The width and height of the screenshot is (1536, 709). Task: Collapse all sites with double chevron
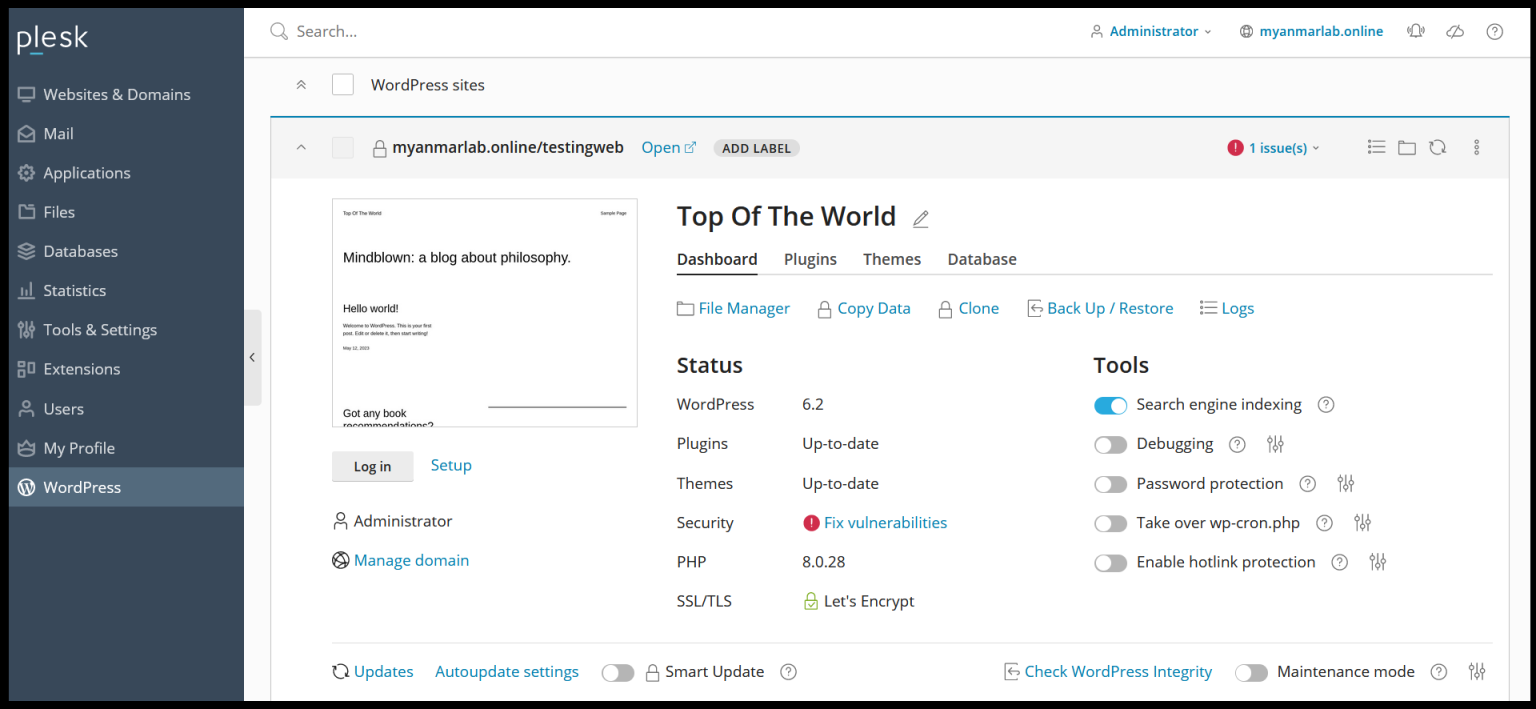click(x=301, y=85)
